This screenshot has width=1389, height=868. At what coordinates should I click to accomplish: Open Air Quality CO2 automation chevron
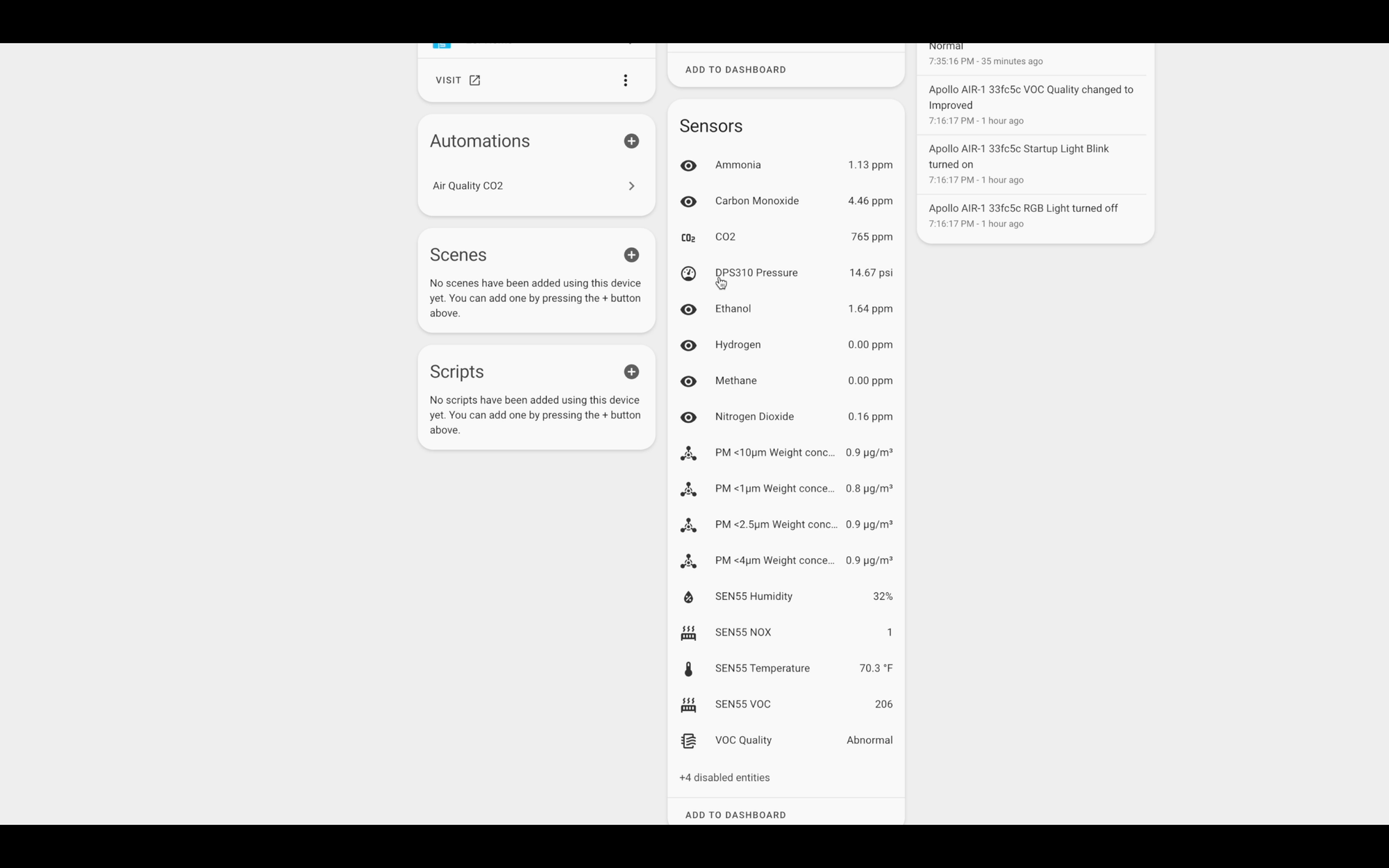[631, 186]
